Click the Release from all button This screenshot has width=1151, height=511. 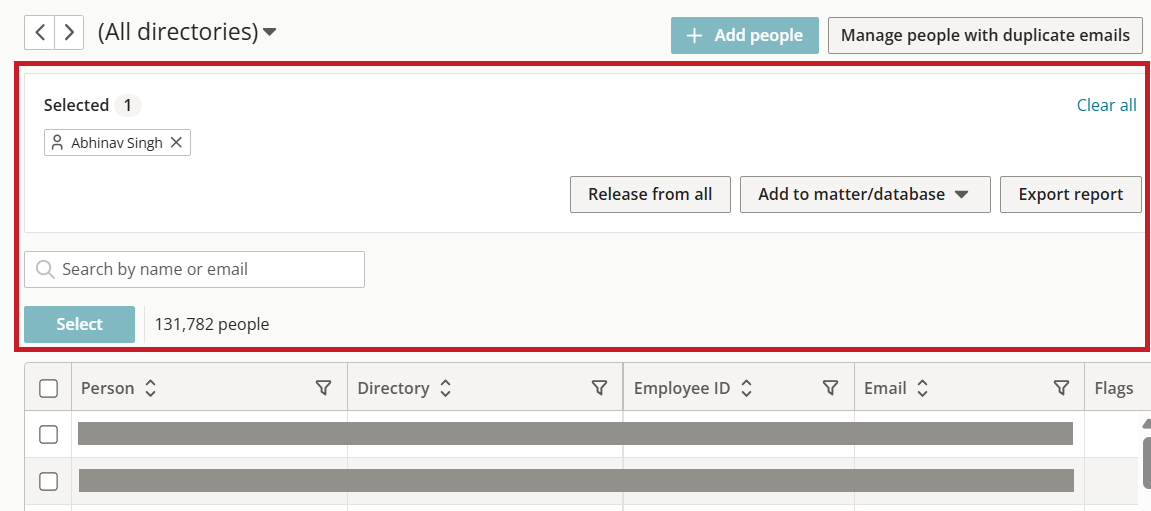point(650,195)
